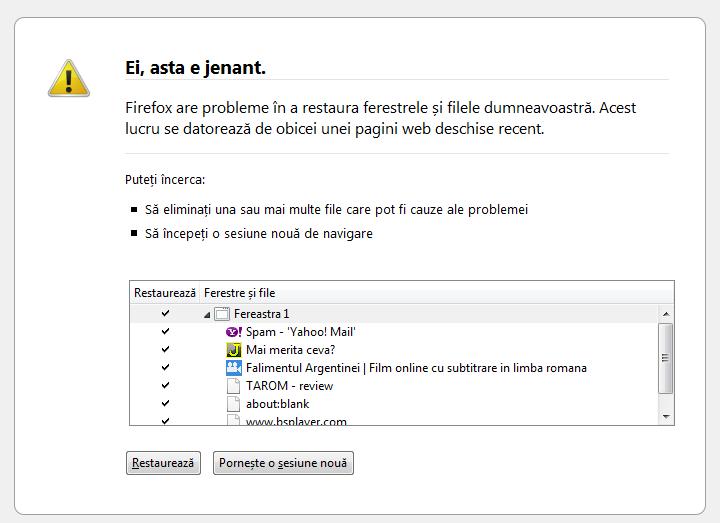Click the TAROM review page icon
This screenshot has width=720, height=523.
pyautogui.click(x=234, y=386)
